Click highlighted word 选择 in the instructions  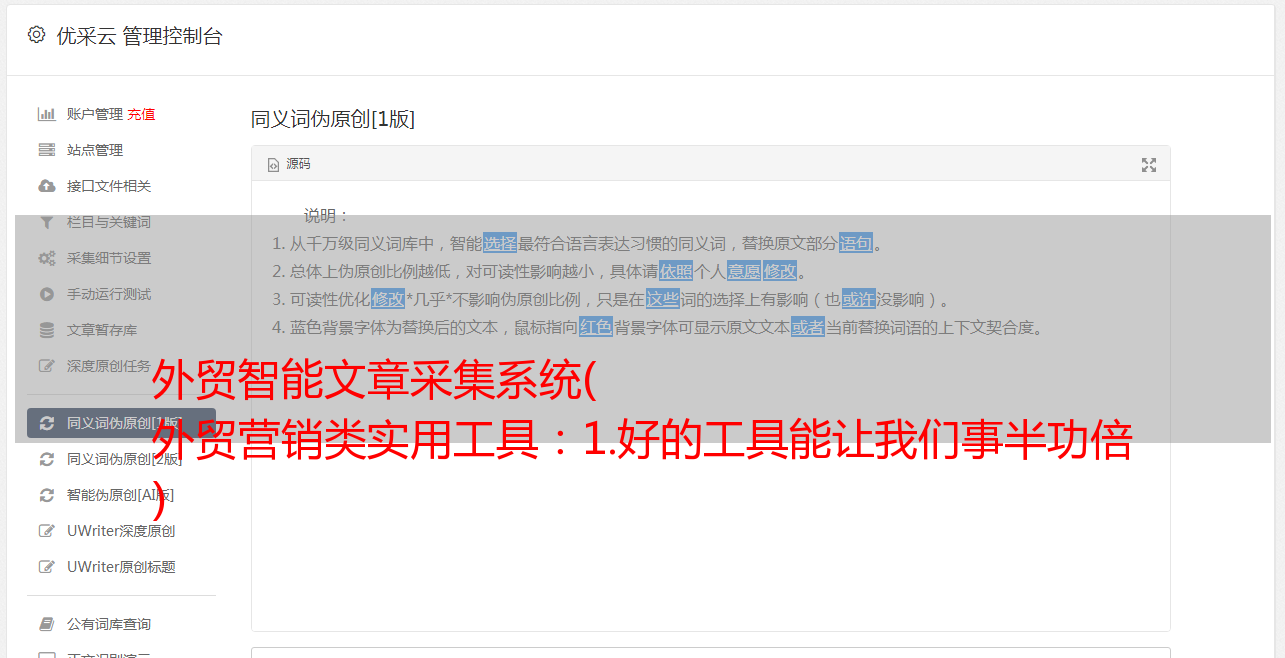click(x=500, y=243)
